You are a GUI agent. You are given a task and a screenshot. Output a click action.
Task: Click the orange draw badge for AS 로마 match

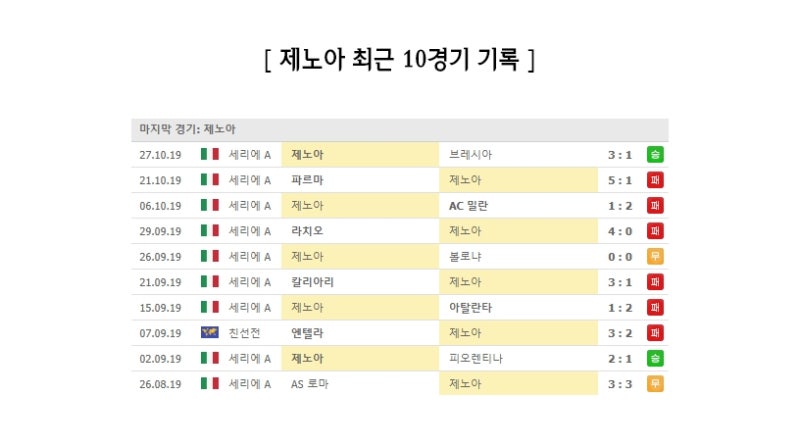point(655,384)
